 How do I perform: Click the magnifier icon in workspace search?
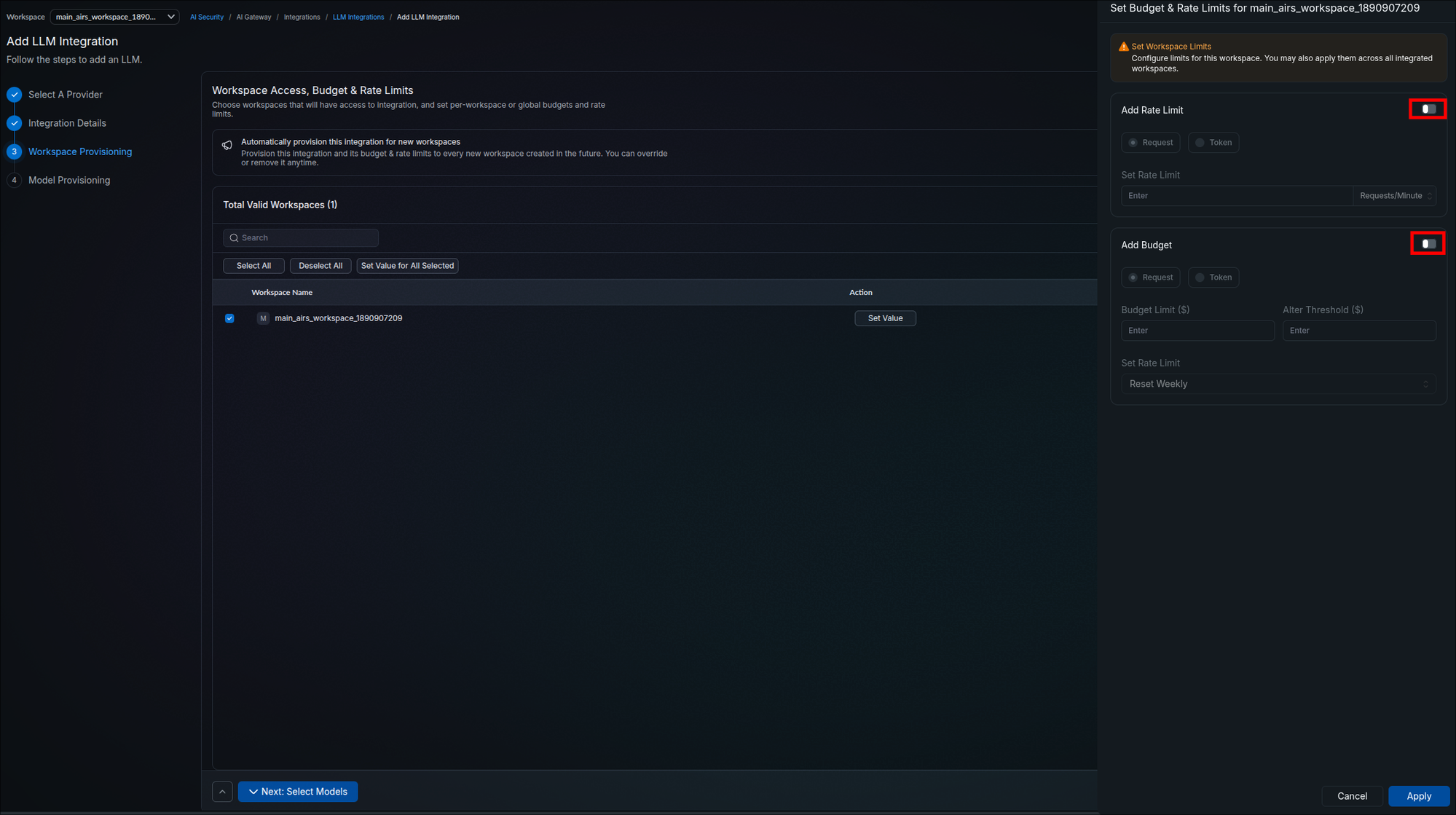click(234, 238)
